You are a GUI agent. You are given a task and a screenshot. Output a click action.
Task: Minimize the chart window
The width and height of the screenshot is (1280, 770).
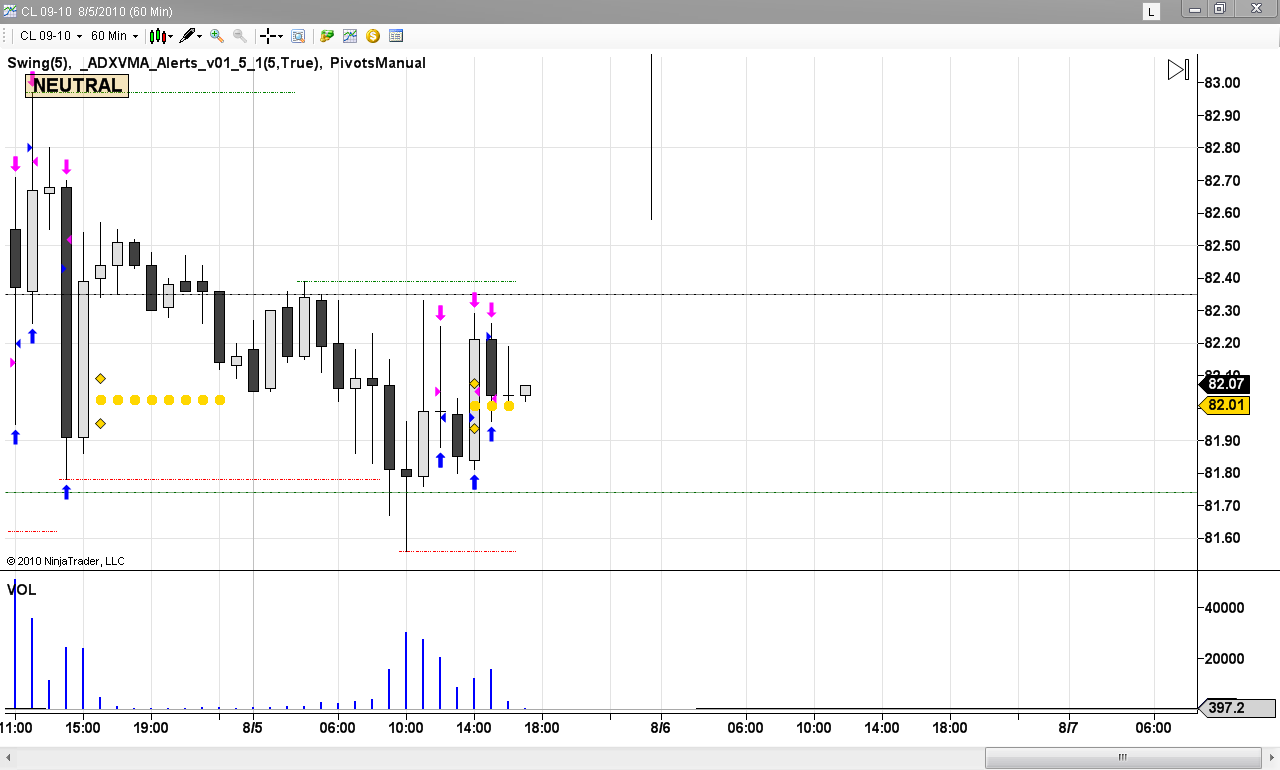pyautogui.click(x=1195, y=9)
